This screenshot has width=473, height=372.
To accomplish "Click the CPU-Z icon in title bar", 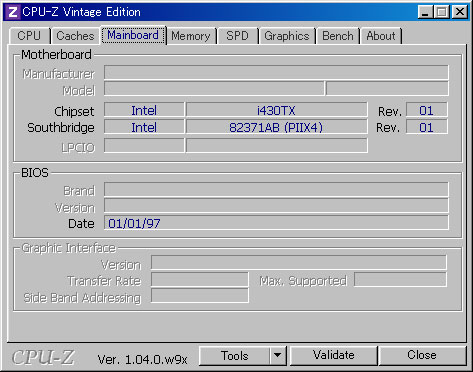I will (13, 12).
